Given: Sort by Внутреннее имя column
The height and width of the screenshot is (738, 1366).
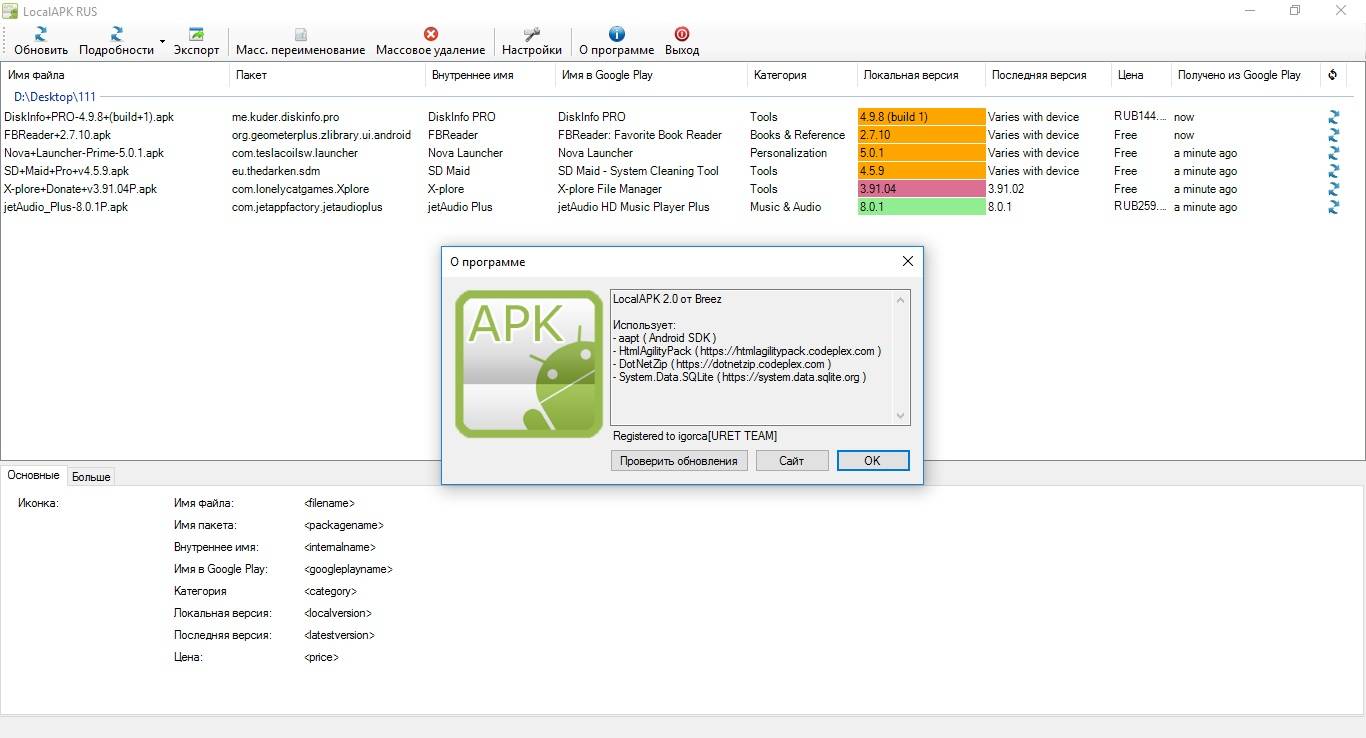Looking at the screenshot, I should (x=490, y=75).
